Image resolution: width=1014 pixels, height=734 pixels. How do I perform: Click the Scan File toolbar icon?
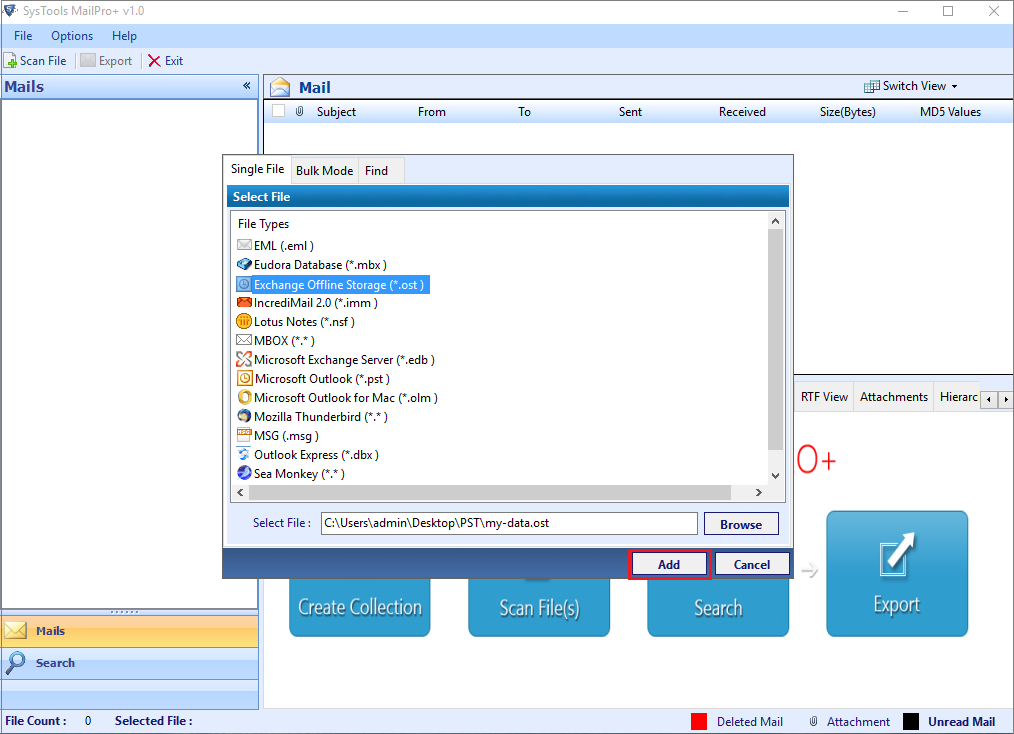click(x=10, y=61)
